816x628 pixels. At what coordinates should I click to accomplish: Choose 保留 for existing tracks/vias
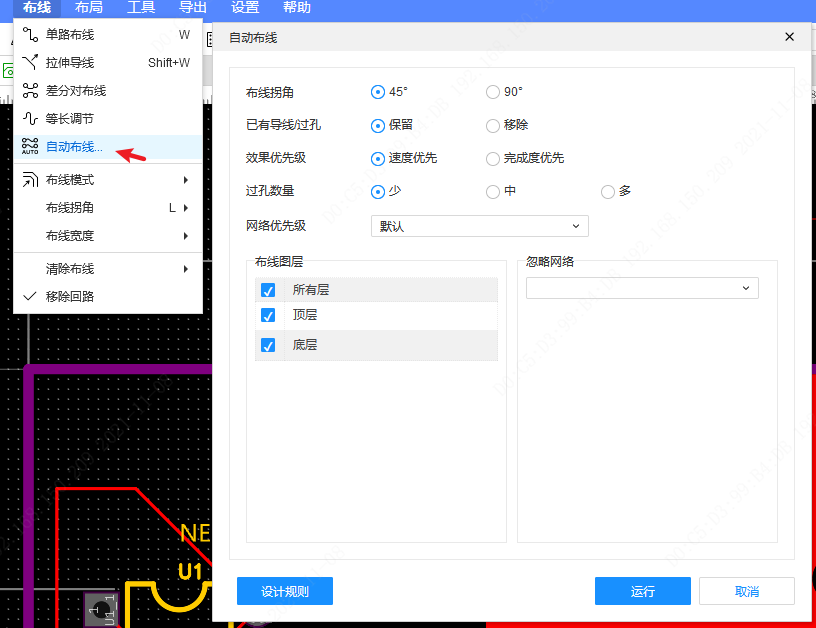(x=378, y=125)
